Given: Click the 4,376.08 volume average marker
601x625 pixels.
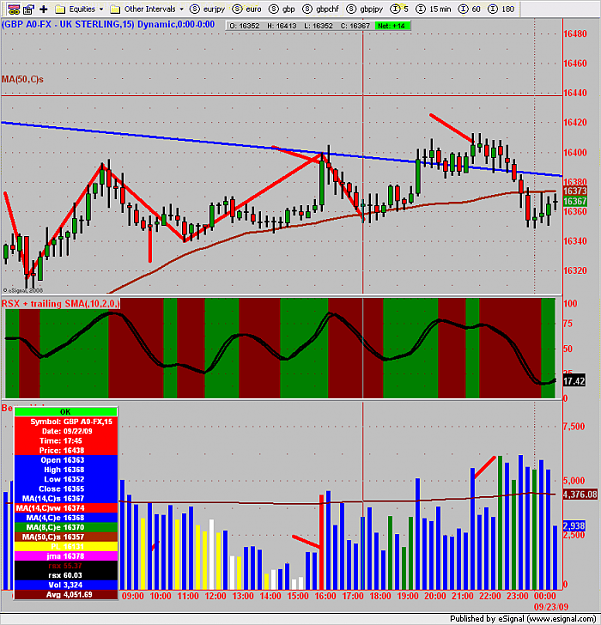Looking at the screenshot, I should [x=580, y=495].
